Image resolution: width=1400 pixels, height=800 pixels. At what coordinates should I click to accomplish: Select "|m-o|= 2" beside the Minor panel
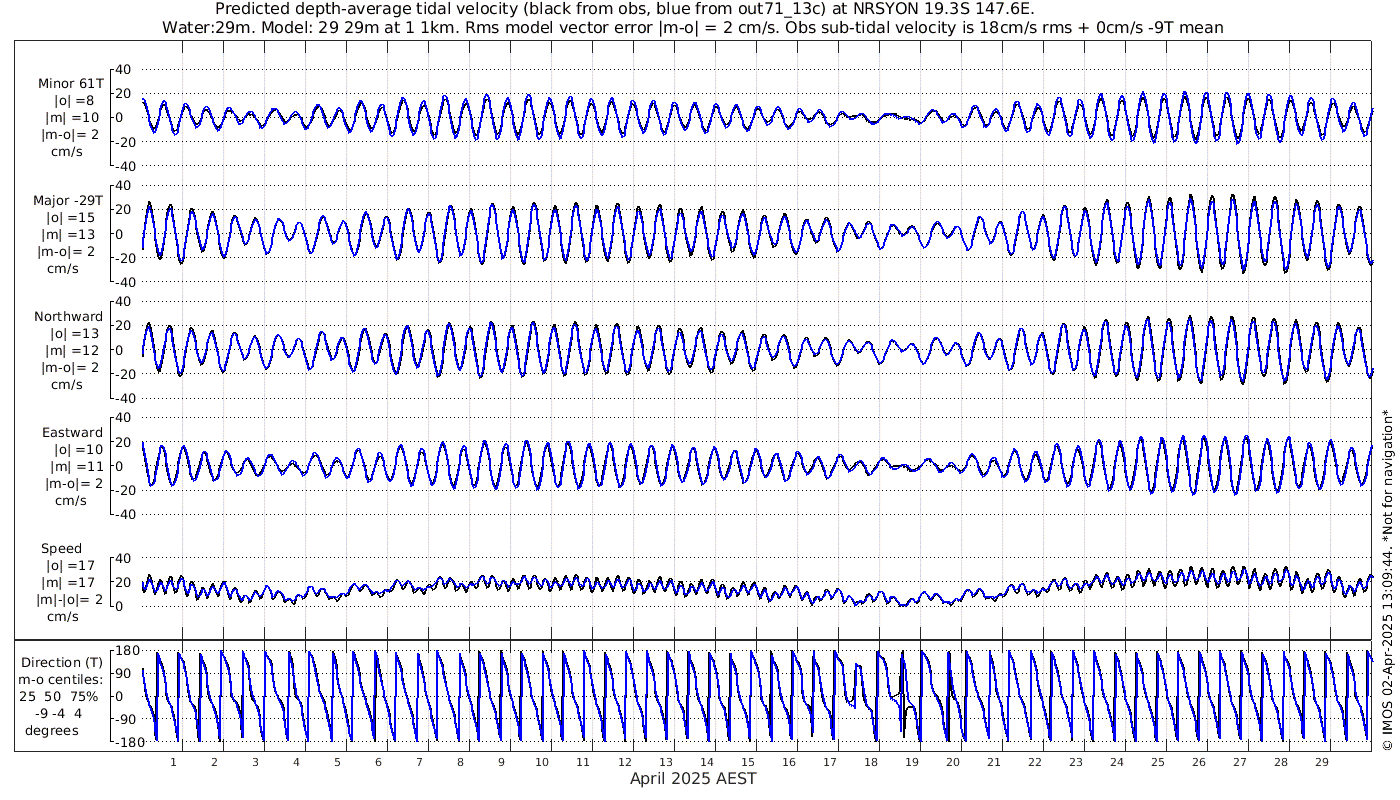click(x=70, y=135)
